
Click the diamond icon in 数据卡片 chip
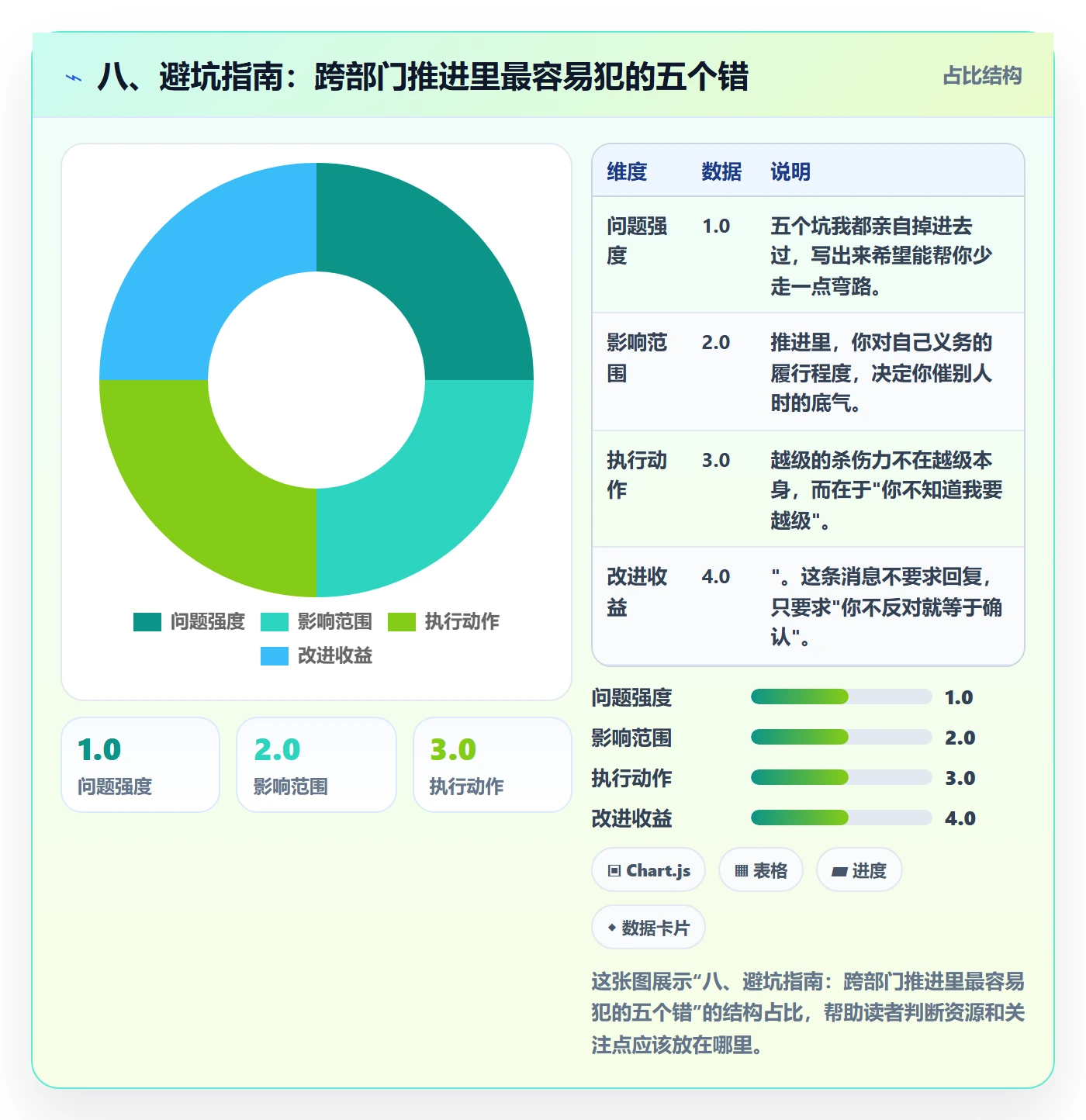tap(612, 928)
